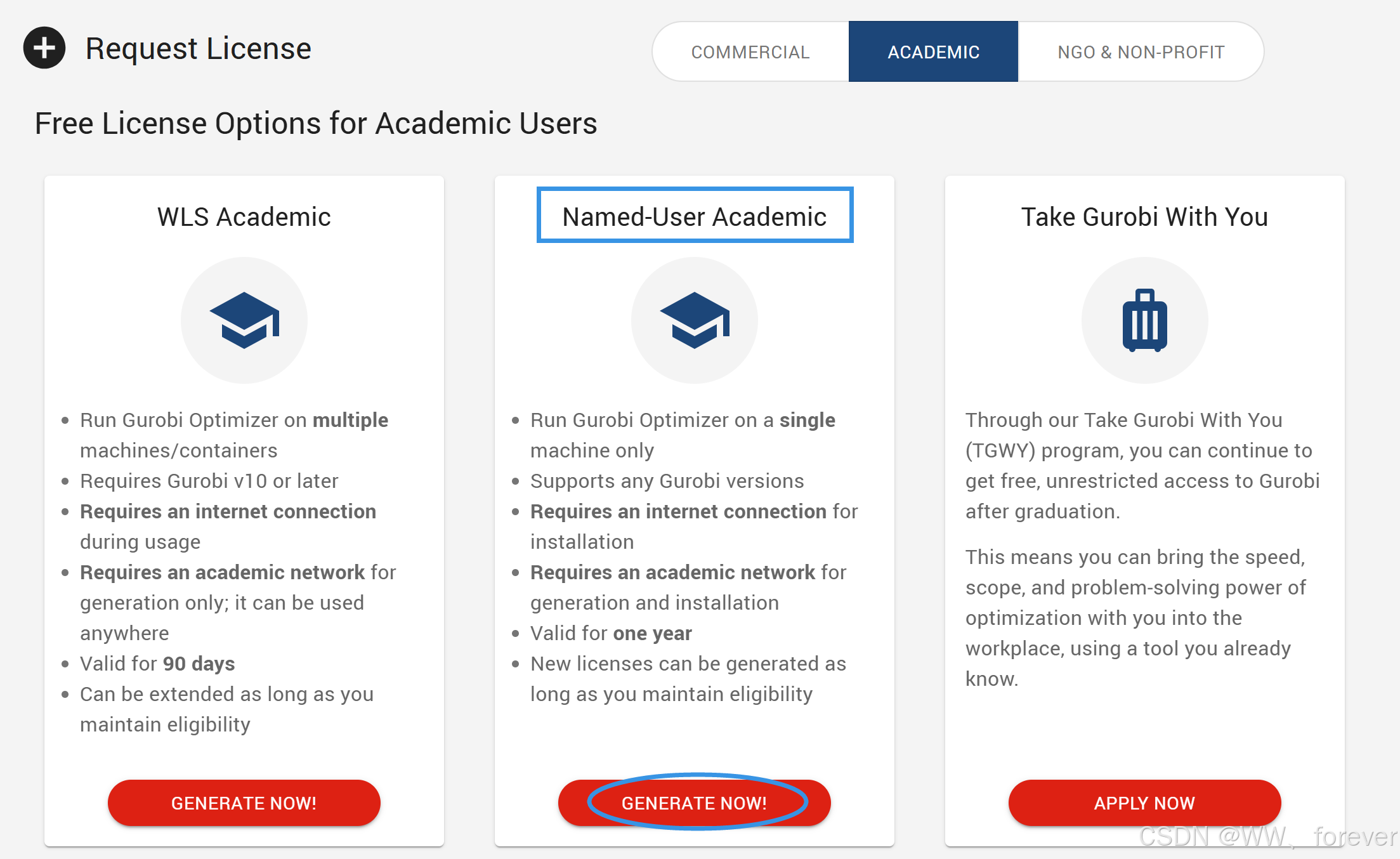Click the Take Gurobi With You luggage icon
Viewport: 1400px width, 859px height.
pos(1145,320)
